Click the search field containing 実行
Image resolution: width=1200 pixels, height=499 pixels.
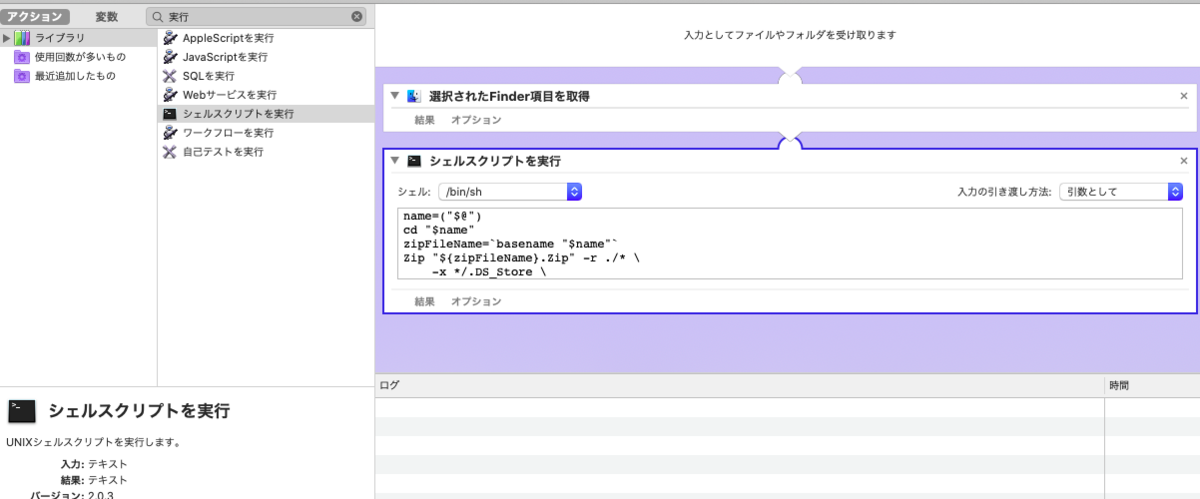[256, 17]
